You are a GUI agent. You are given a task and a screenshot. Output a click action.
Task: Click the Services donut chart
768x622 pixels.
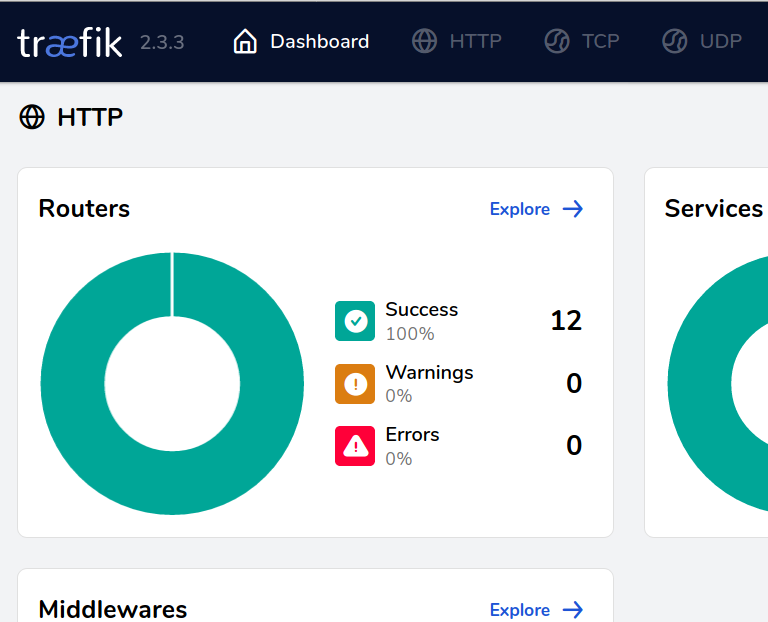point(718,383)
